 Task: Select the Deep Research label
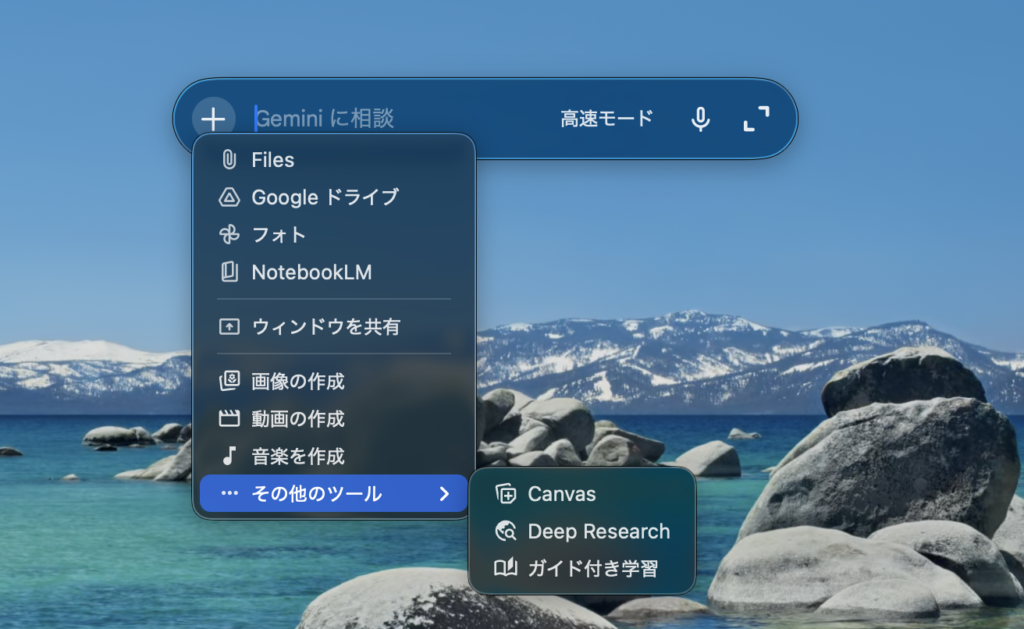click(x=598, y=532)
